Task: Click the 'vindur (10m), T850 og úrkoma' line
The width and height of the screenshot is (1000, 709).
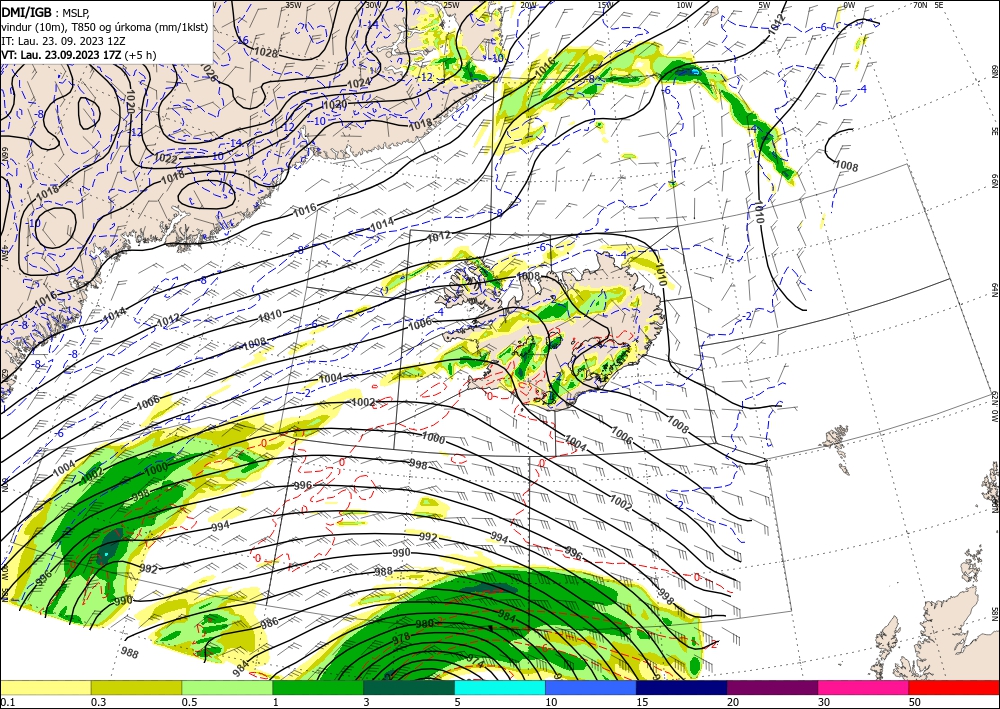Action: click(105, 27)
